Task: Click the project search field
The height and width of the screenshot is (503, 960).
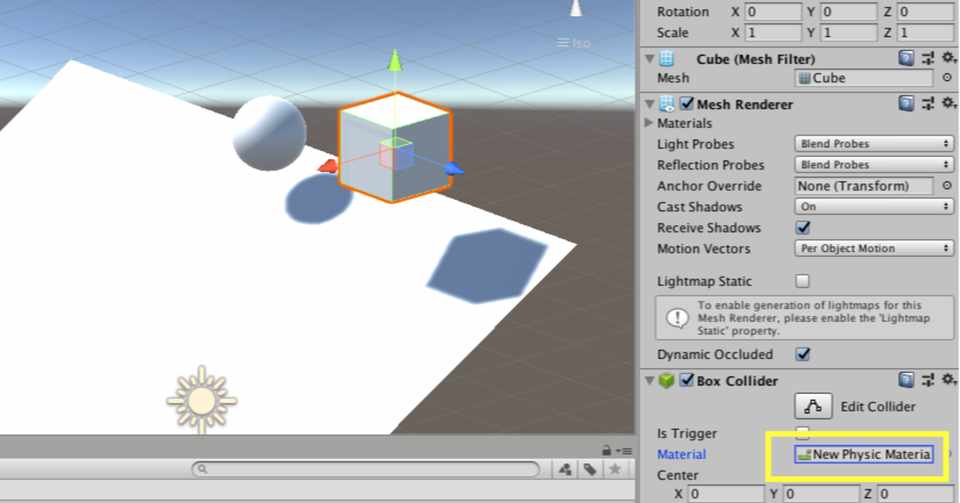Action: coord(366,469)
